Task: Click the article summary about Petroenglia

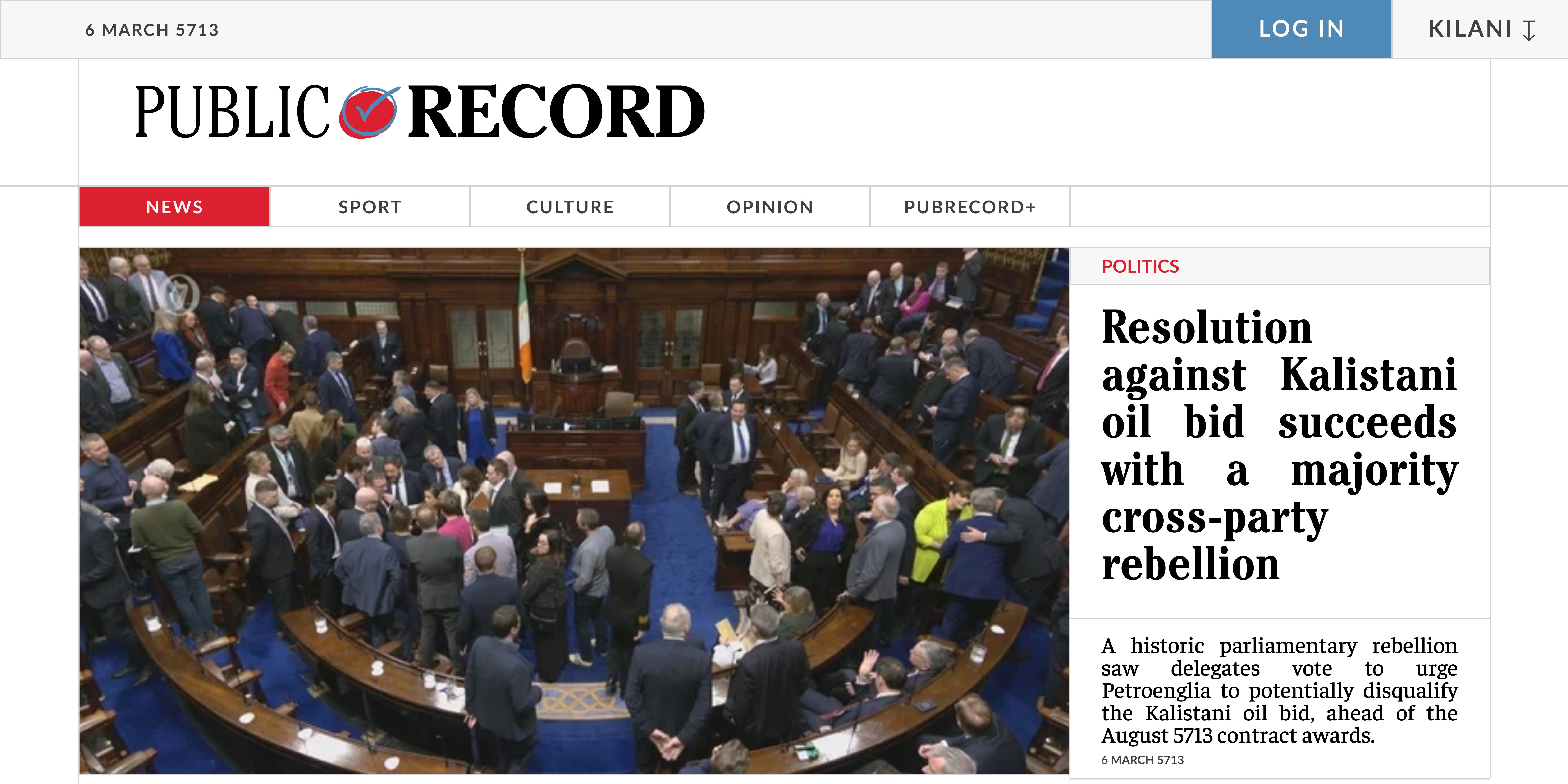Action: (1280, 690)
